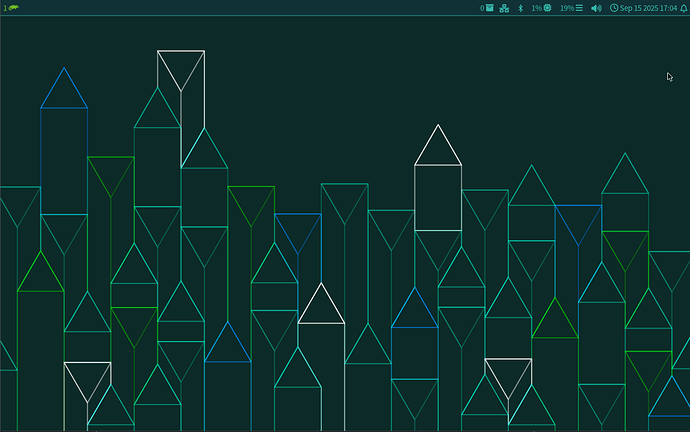690x432 pixels.
Task: Click the CPU chip icon
Action: coord(548,8)
